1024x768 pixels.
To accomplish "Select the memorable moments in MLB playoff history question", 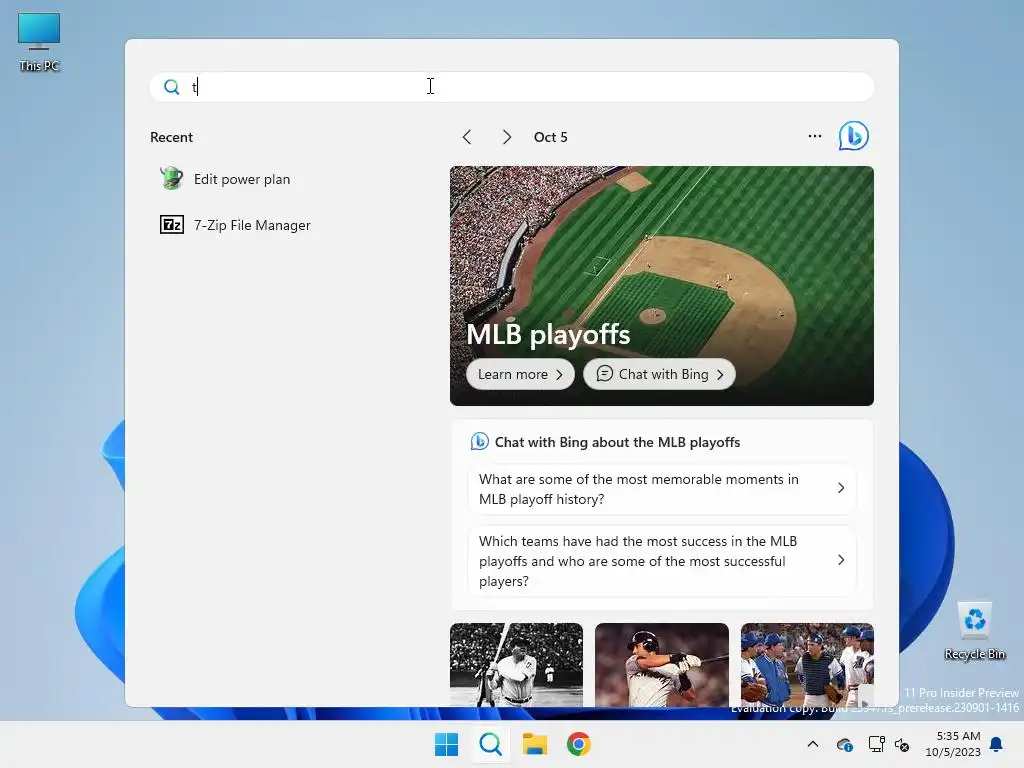I will click(662, 489).
